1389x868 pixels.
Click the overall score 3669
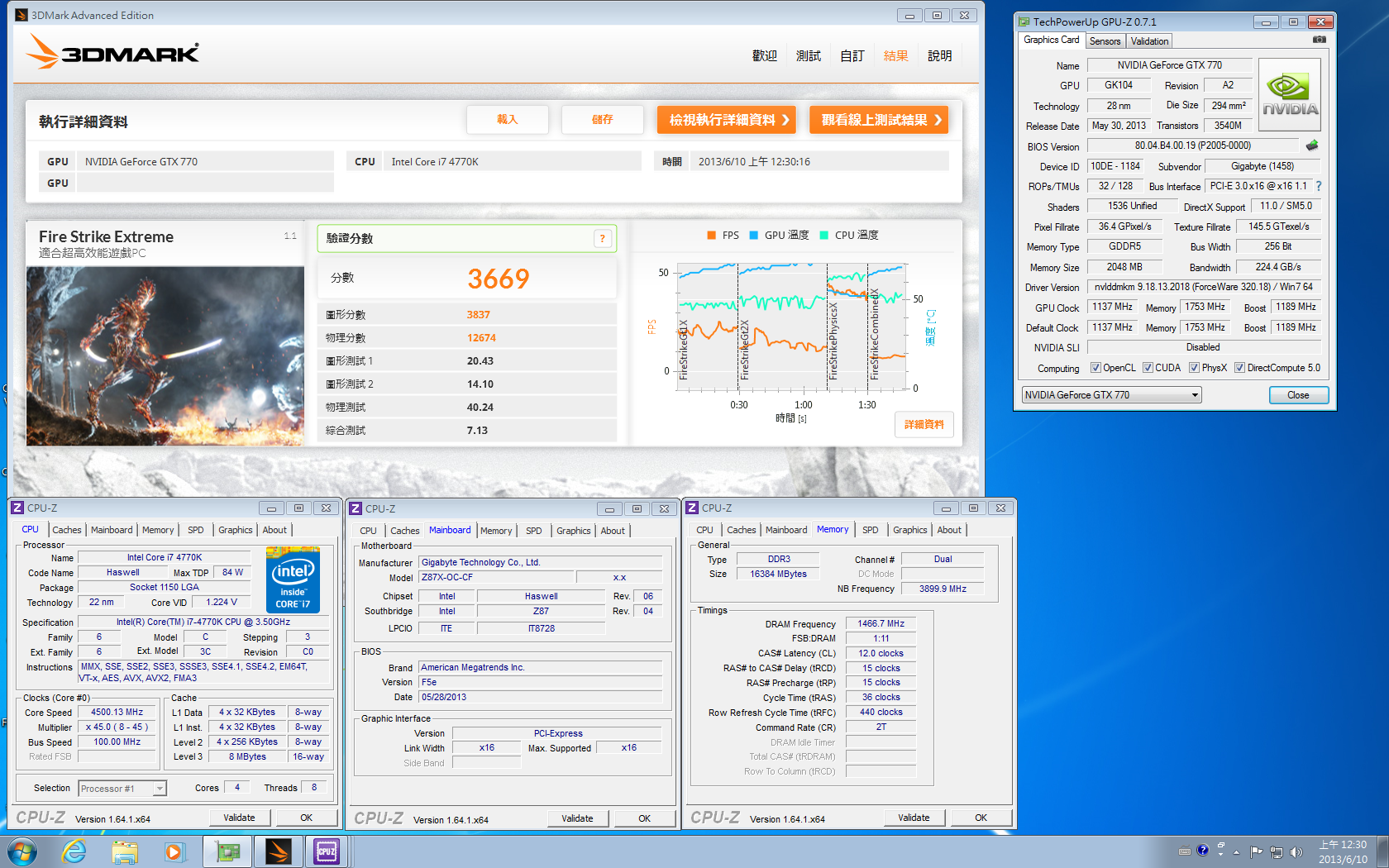(x=498, y=279)
